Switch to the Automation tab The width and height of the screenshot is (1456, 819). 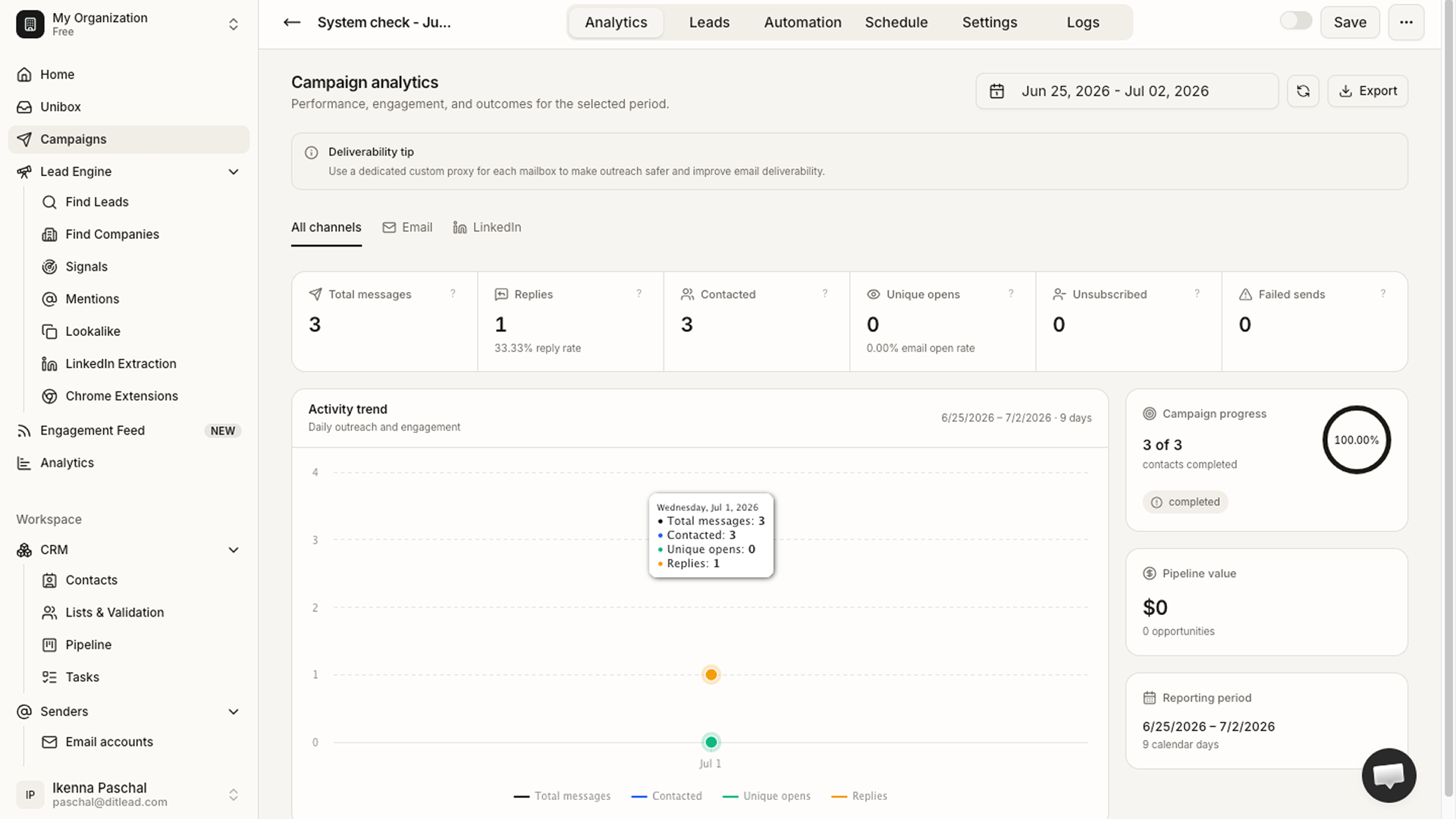tap(802, 23)
